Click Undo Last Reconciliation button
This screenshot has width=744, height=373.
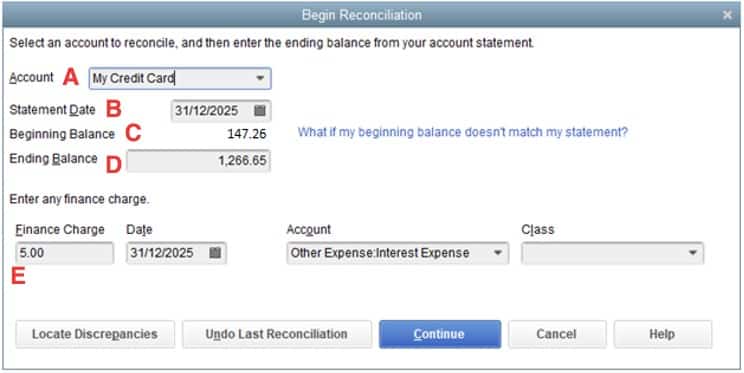pyautogui.click(x=277, y=334)
